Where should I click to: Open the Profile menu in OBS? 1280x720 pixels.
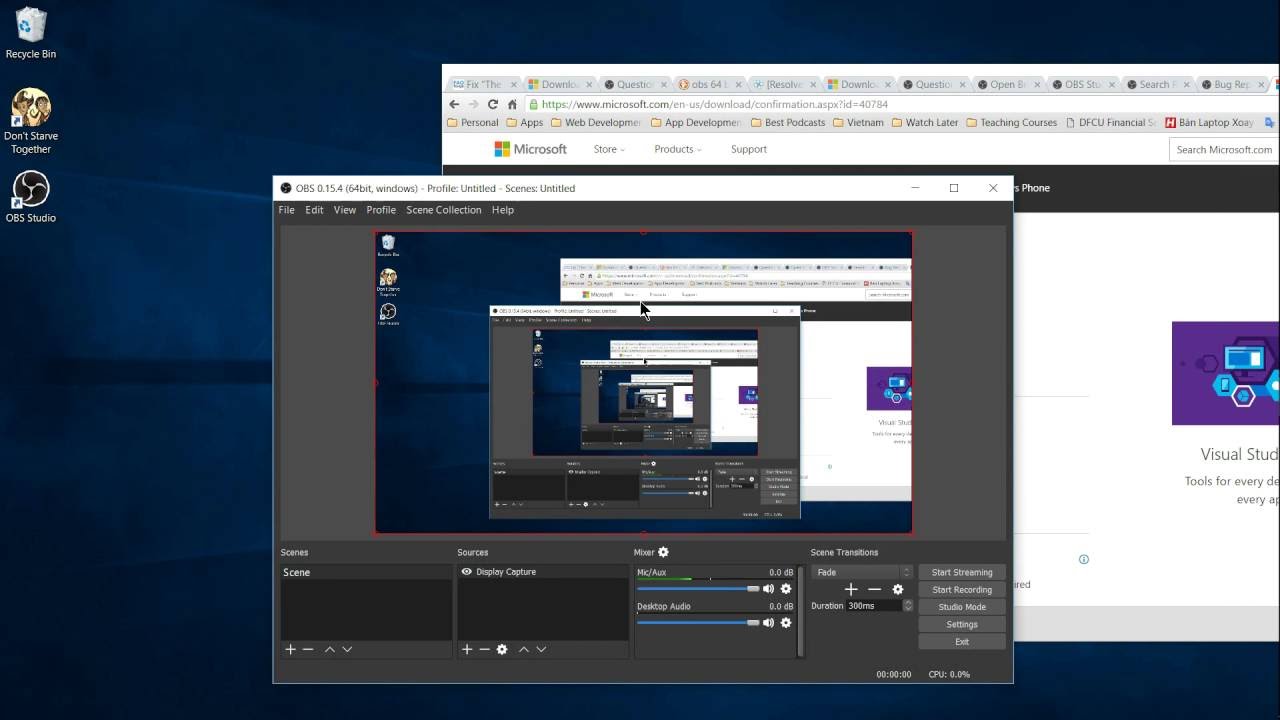[381, 210]
